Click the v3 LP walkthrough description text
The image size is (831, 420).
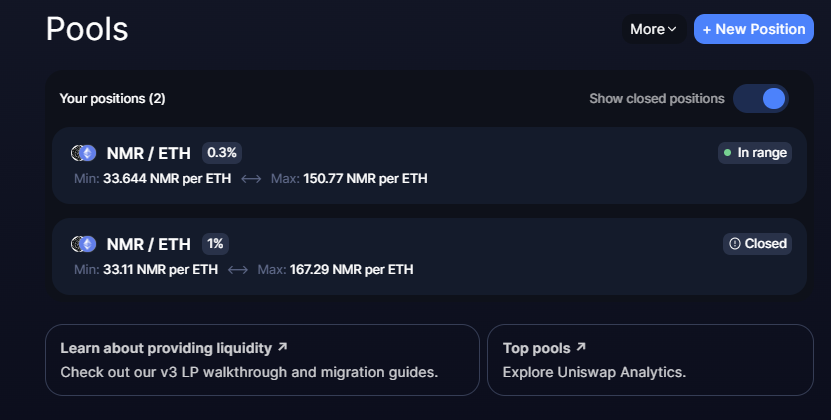pos(249,372)
